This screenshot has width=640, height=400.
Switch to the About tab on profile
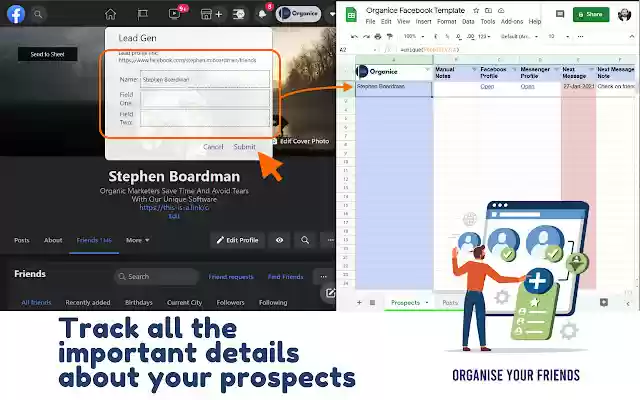pyautogui.click(x=53, y=240)
